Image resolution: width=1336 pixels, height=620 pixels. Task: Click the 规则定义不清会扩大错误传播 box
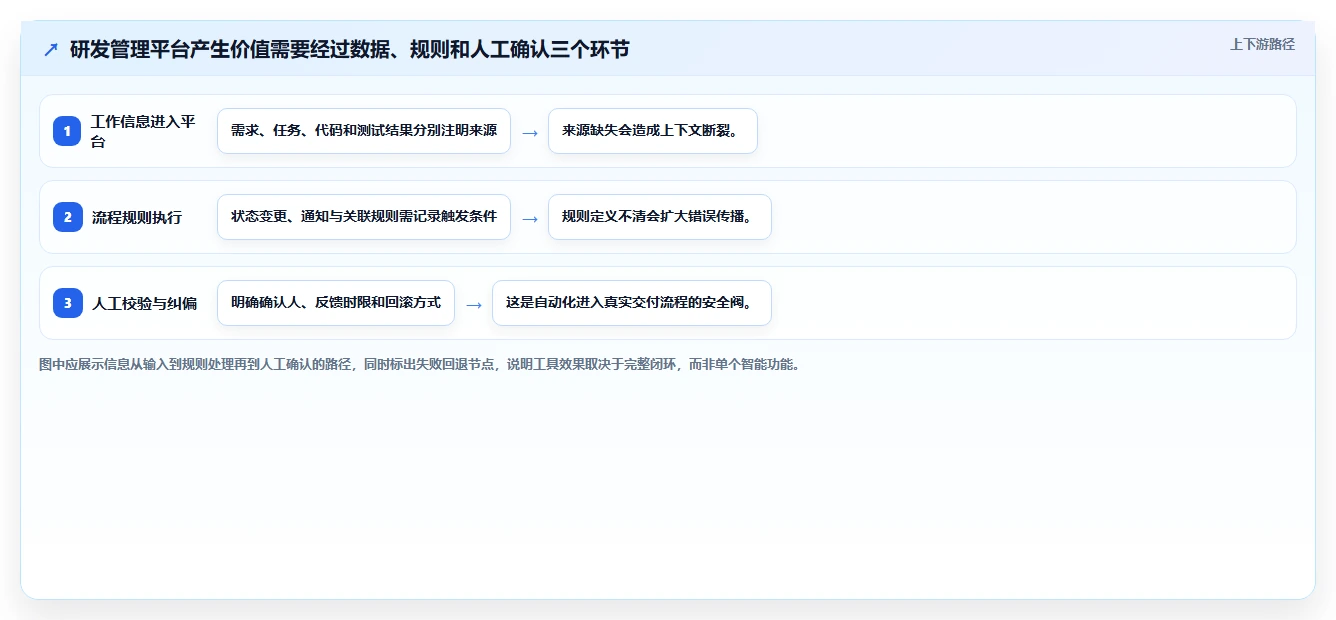coord(660,217)
